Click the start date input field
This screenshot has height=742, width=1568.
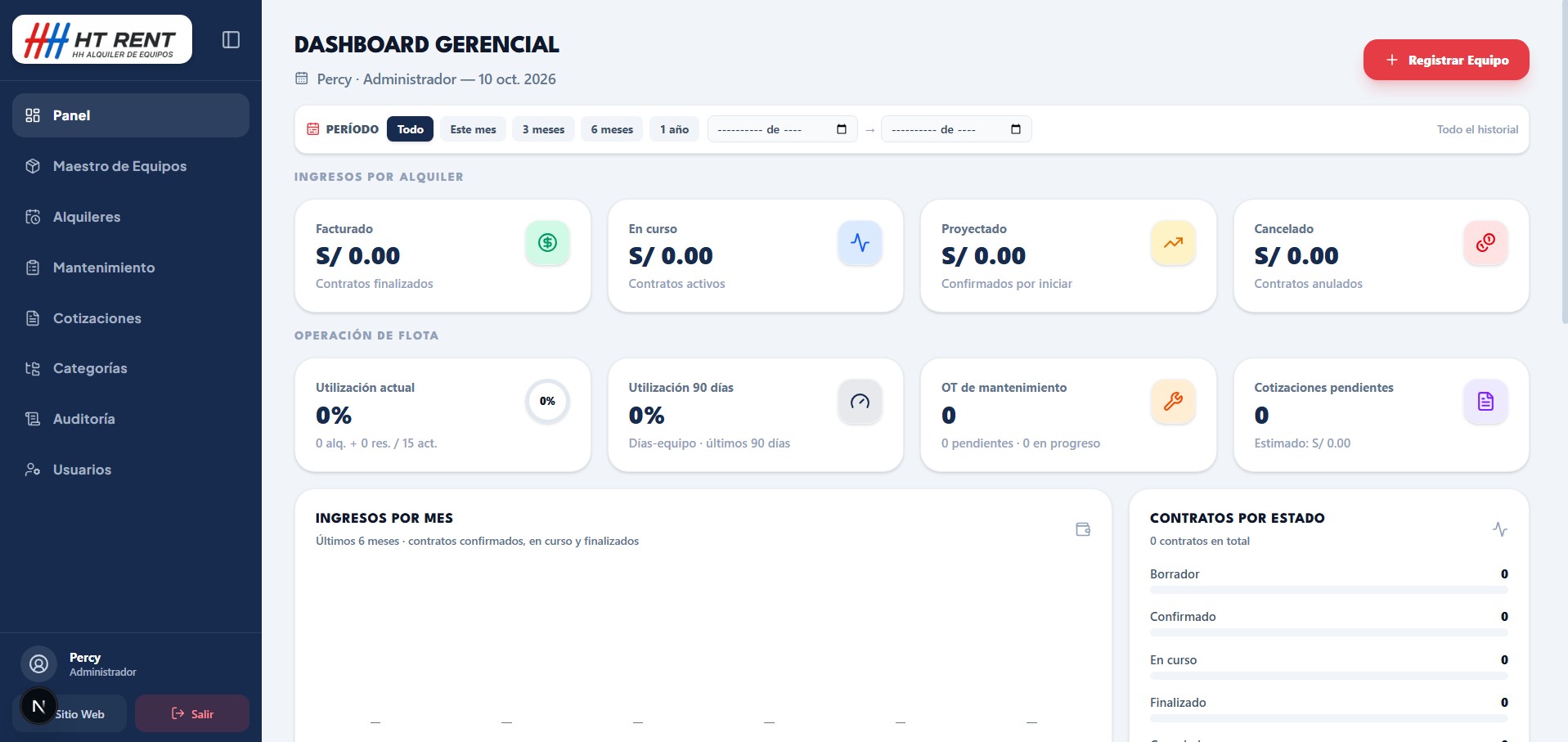coord(782,129)
